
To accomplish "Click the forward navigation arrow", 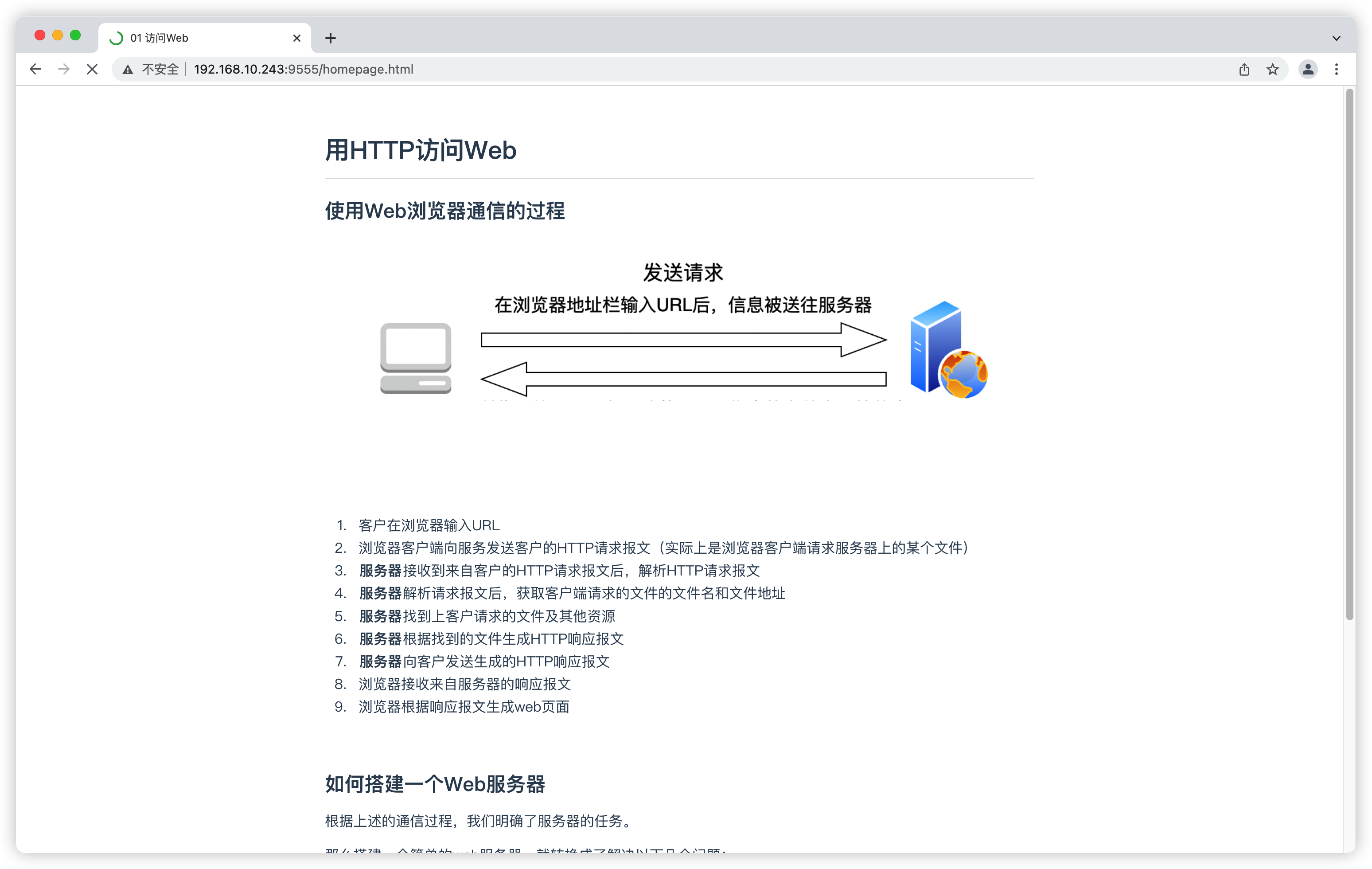I will tap(63, 69).
